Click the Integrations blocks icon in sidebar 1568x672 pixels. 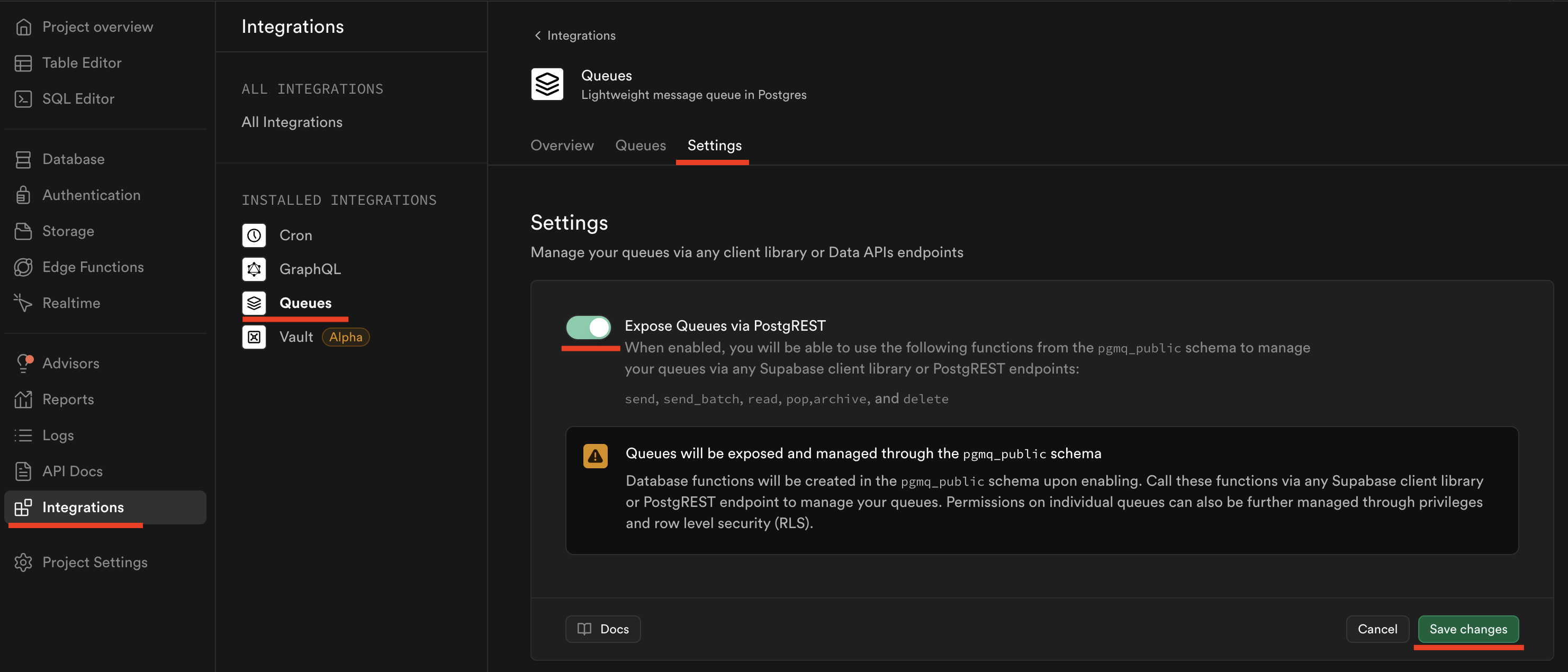click(23, 507)
